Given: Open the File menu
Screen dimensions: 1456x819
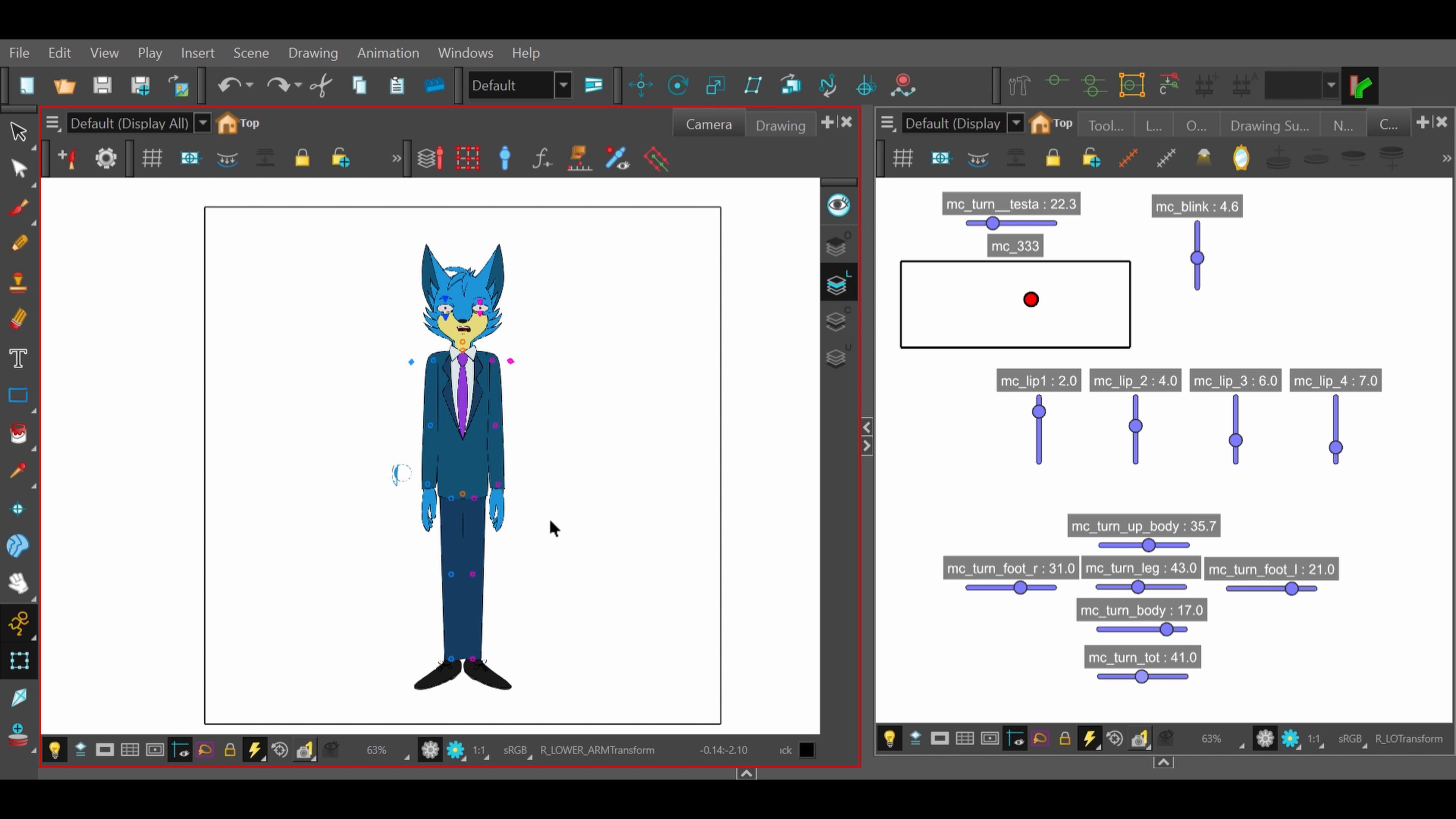Looking at the screenshot, I should coord(19,53).
